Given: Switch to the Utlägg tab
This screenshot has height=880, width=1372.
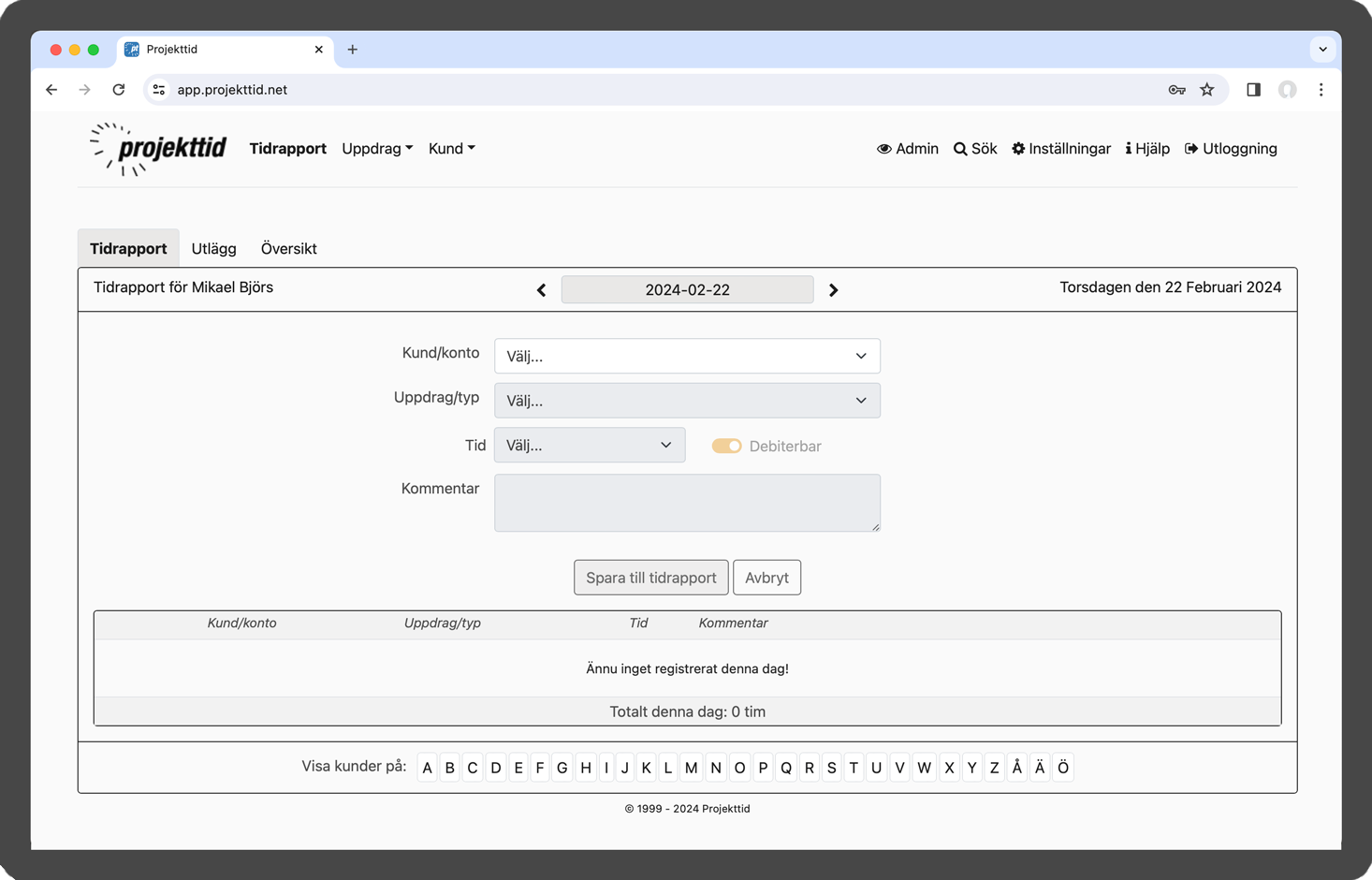Looking at the screenshot, I should pos(213,249).
